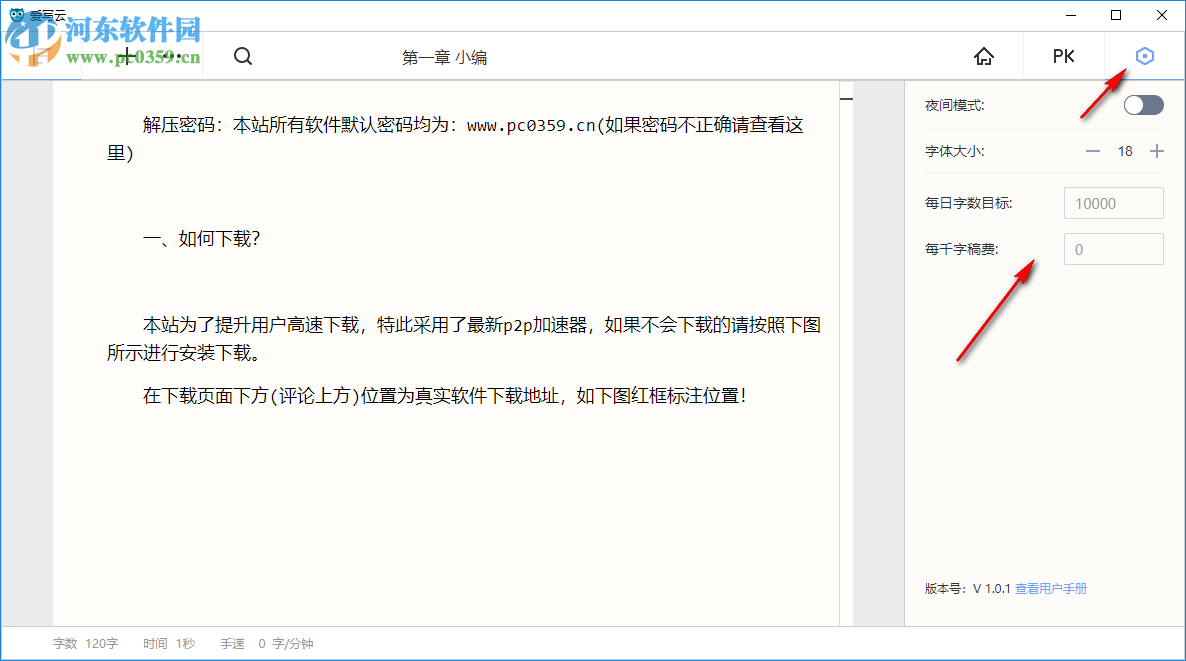Image resolution: width=1186 pixels, height=661 pixels.
Task: Open search with the magnifier icon
Action: pyautogui.click(x=242, y=56)
